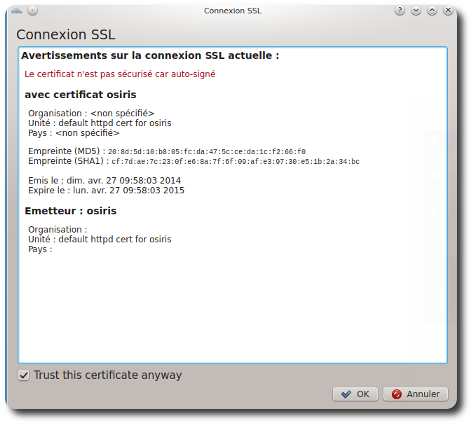Confirm with the OK button
Viewport: 473px width, 425px height.
coord(355,394)
